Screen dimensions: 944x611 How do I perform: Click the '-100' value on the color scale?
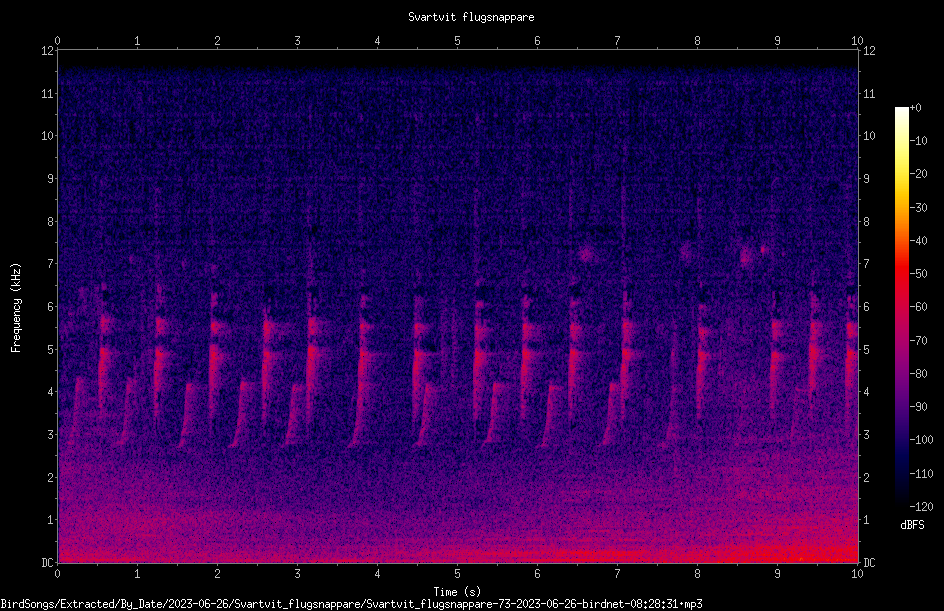click(921, 440)
